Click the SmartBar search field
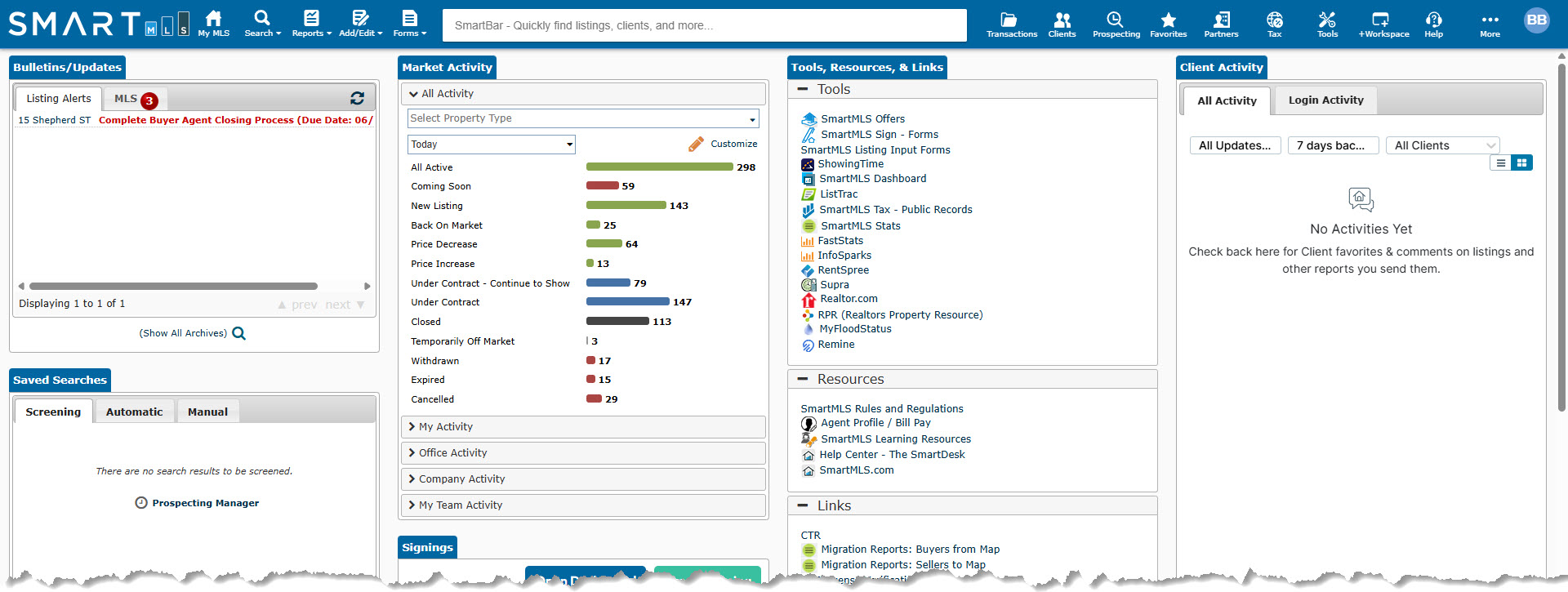1568x592 pixels. click(704, 25)
